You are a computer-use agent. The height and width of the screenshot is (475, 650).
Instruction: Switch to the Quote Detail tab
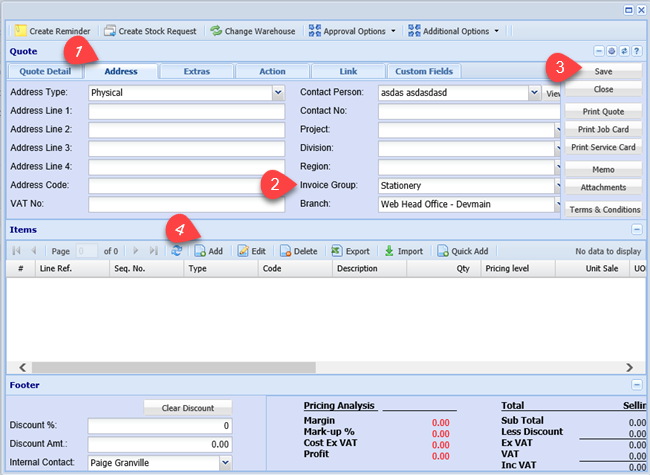point(45,71)
